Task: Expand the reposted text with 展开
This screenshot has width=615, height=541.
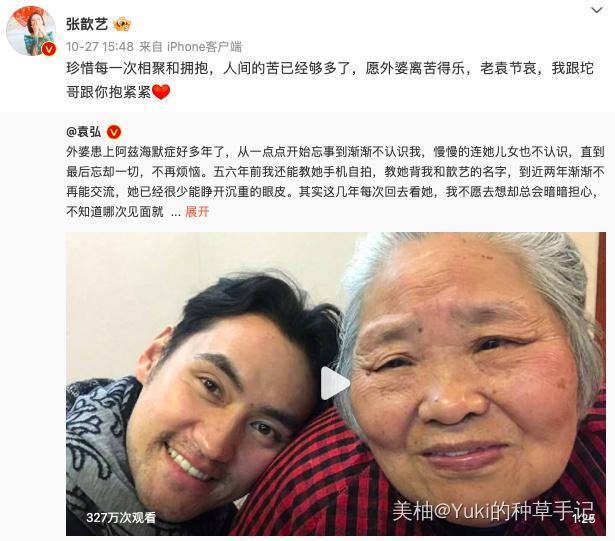Action: (x=197, y=212)
